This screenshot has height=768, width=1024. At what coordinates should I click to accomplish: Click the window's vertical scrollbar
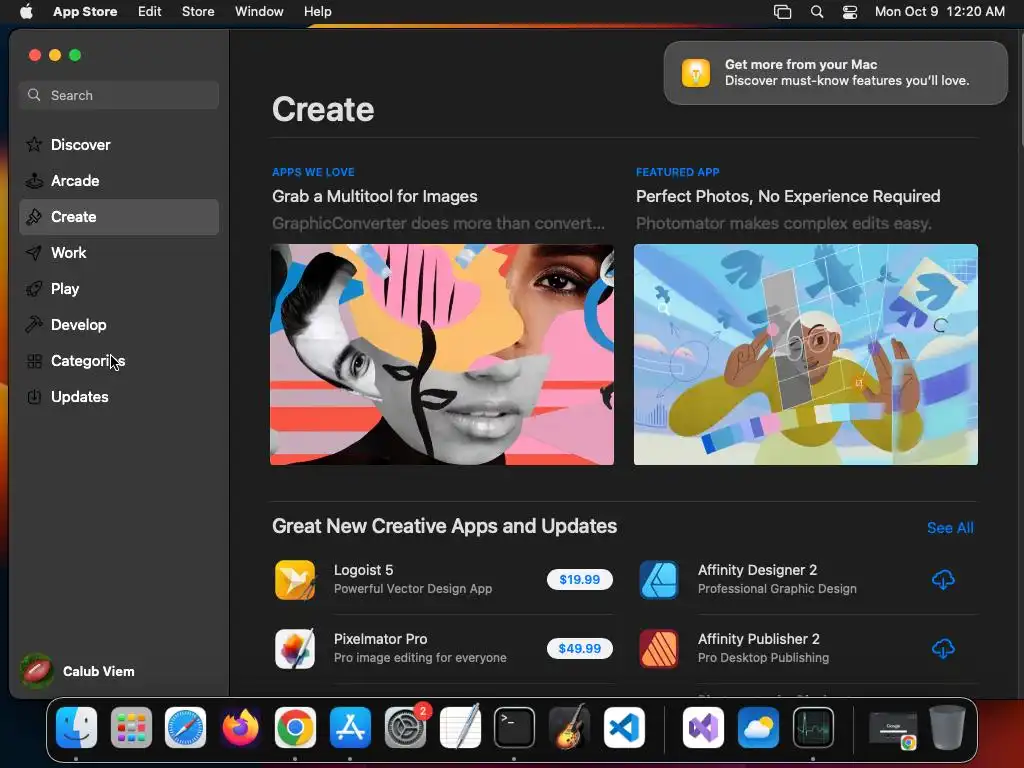pyautogui.click(x=1020, y=91)
